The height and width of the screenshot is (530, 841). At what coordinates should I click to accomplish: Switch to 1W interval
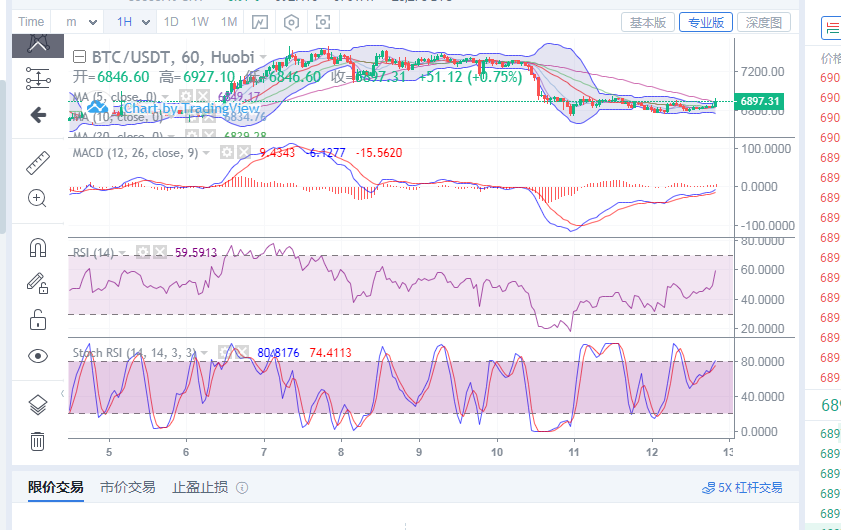pyautogui.click(x=200, y=22)
